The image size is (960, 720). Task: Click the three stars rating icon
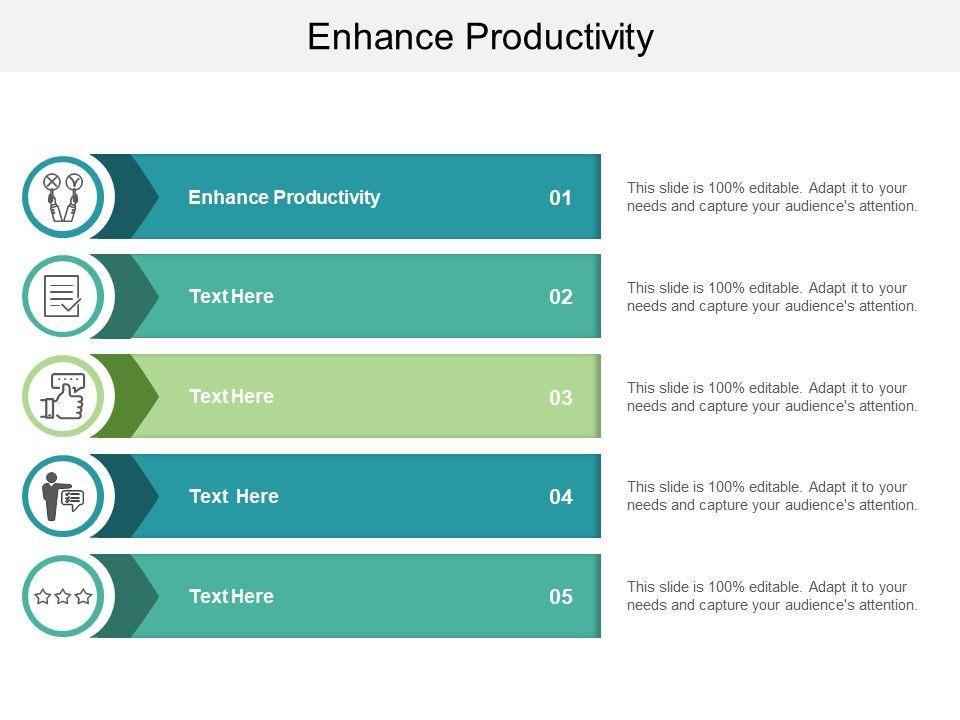[x=62, y=597]
